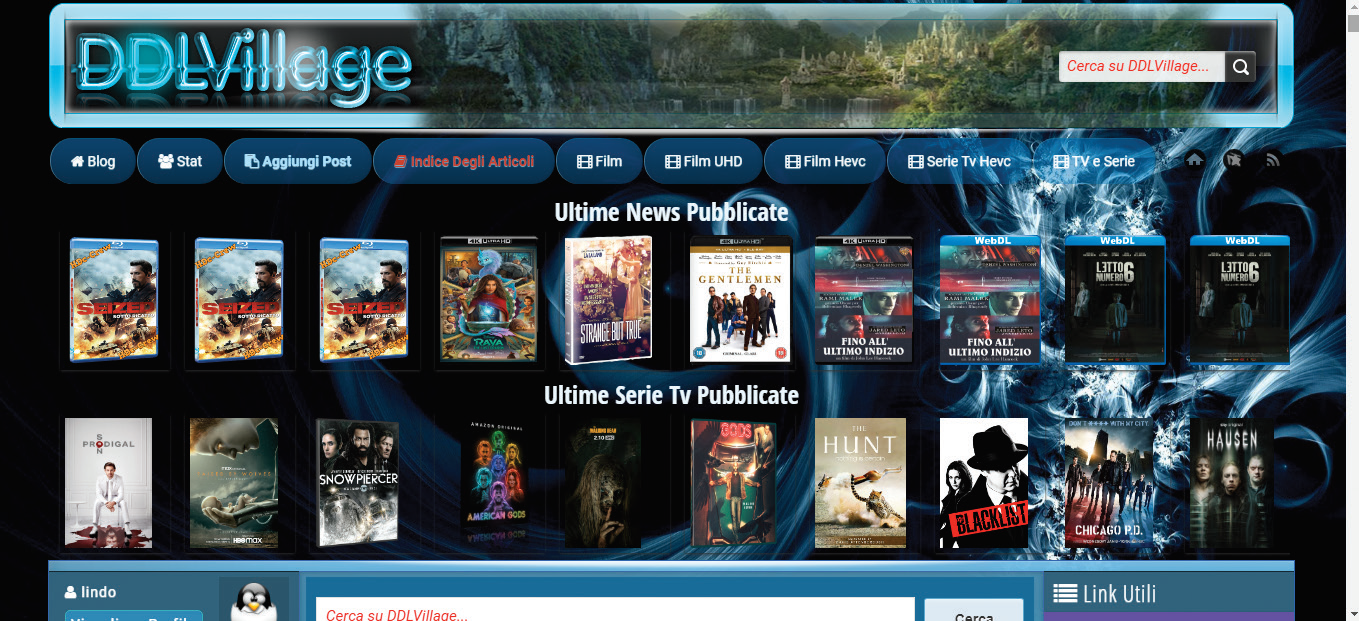
Task: Open the Prodigal Son series poster
Action: 108,483
